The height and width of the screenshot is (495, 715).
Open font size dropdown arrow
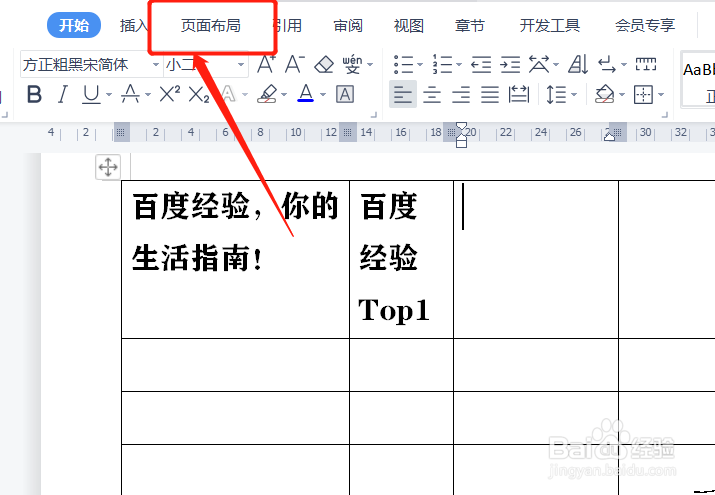click(x=241, y=65)
